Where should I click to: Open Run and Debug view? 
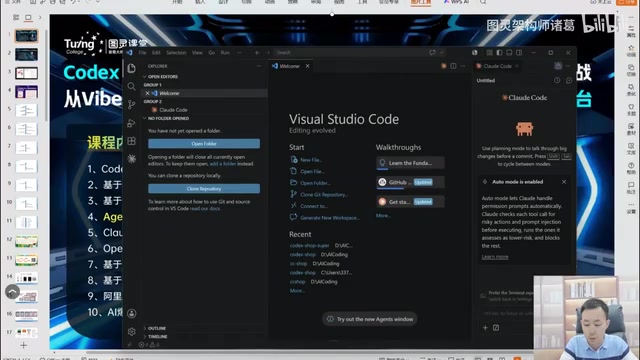131,123
